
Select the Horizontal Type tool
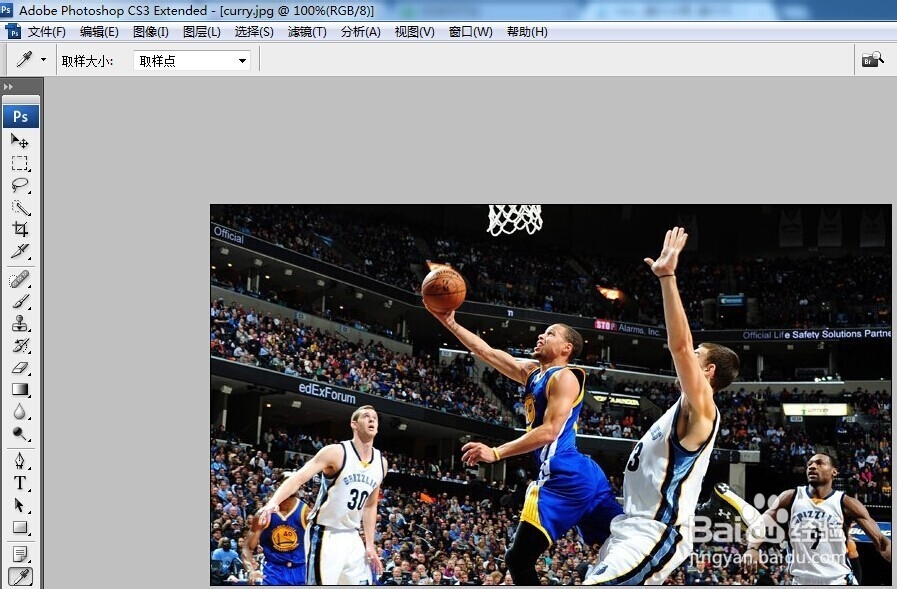pos(21,481)
